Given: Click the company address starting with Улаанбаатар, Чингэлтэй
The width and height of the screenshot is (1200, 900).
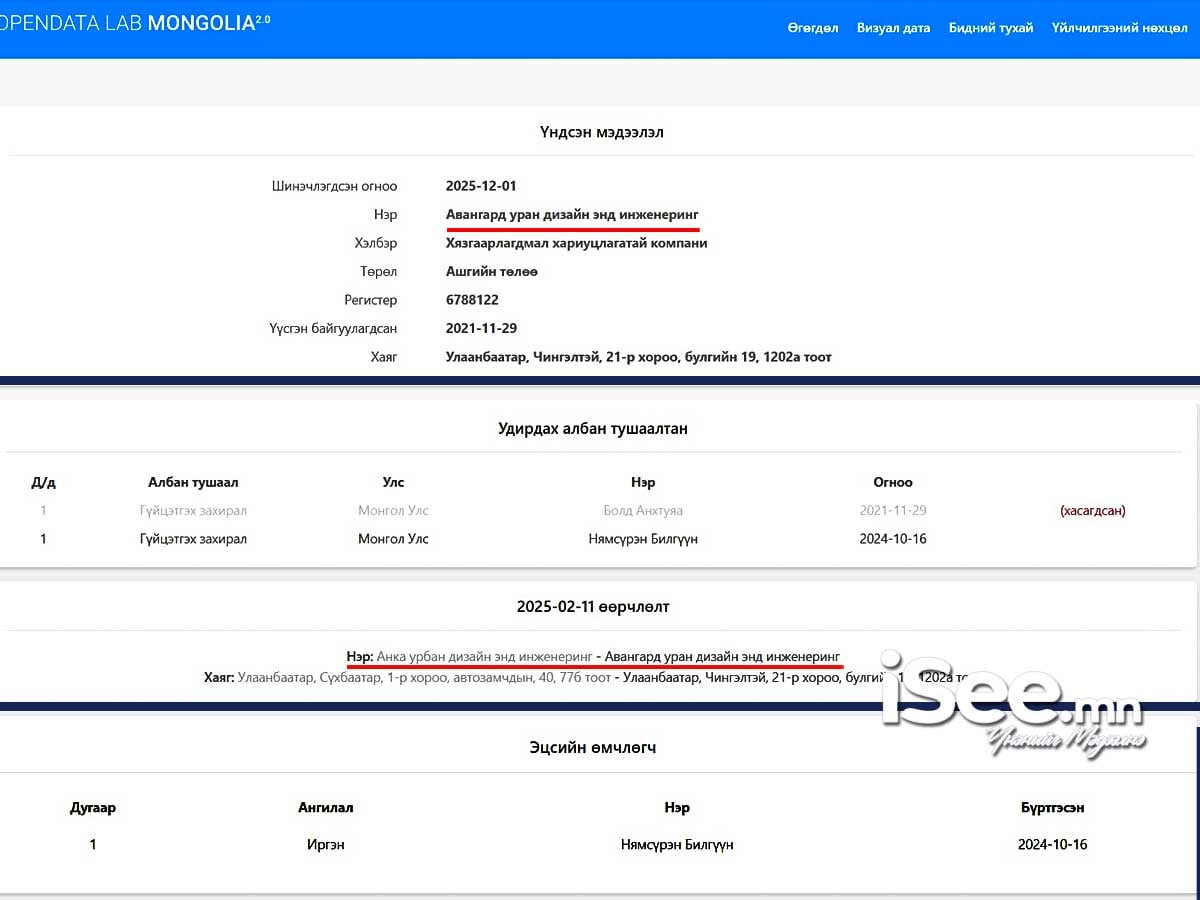Looking at the screenshot, I should pyautogui.click(x=638, y=357).
